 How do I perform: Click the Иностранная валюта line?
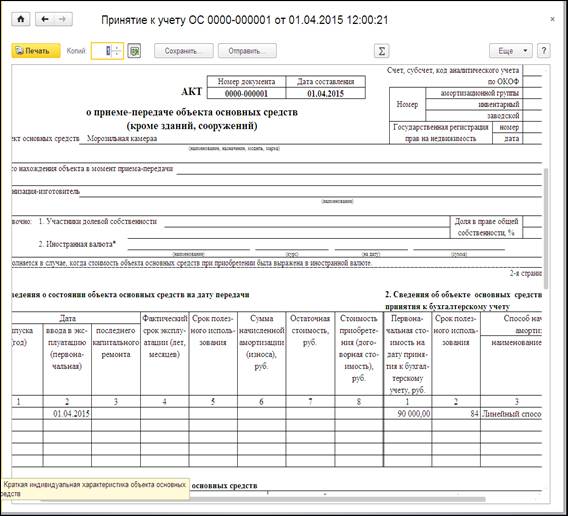77,244
